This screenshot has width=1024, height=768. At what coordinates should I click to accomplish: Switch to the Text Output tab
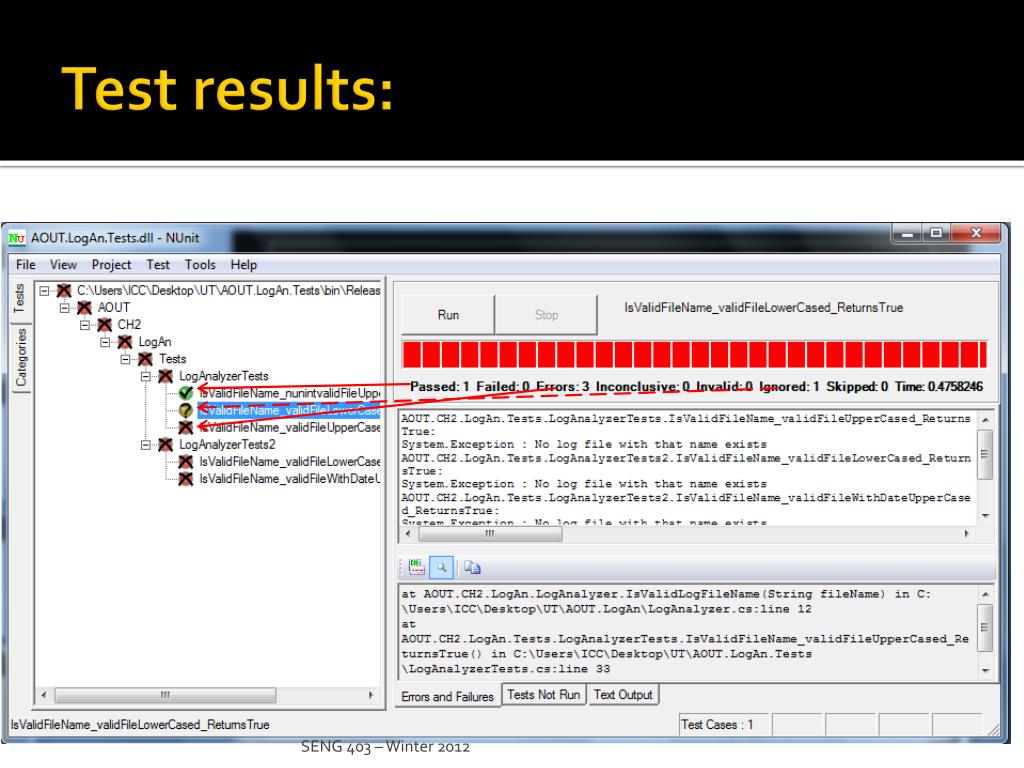click(622, 695)
